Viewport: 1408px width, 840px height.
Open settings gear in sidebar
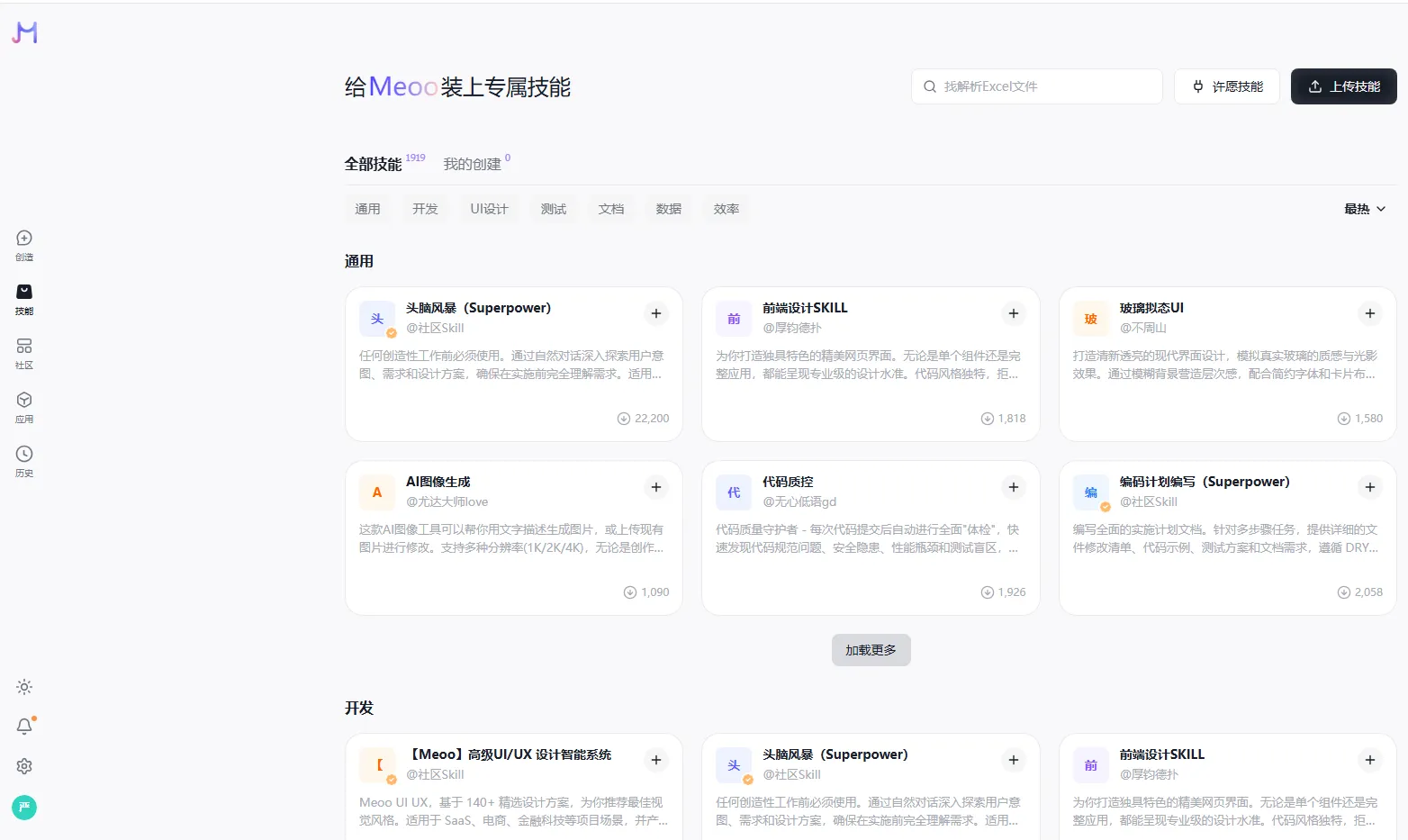coord(24,766)
